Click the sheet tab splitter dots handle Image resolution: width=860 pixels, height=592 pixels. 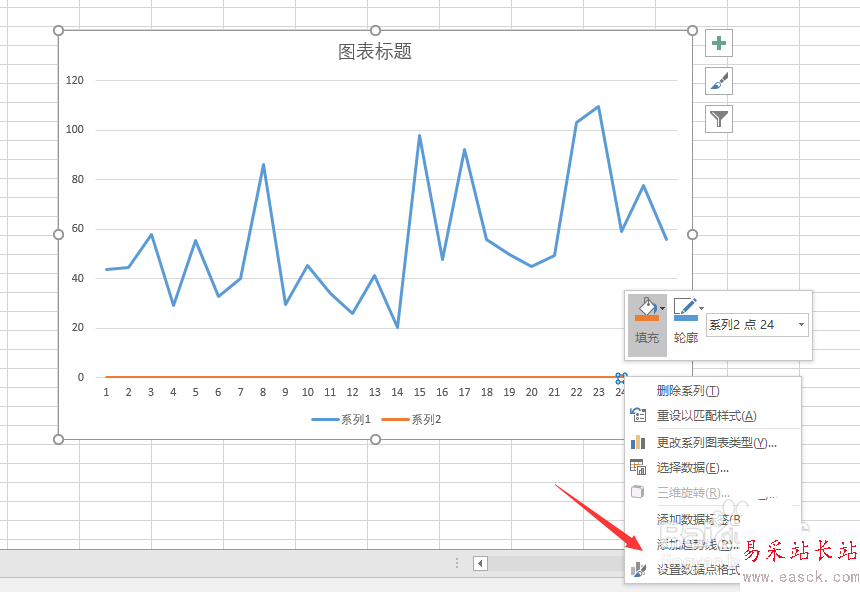click(x=457, y=563)
